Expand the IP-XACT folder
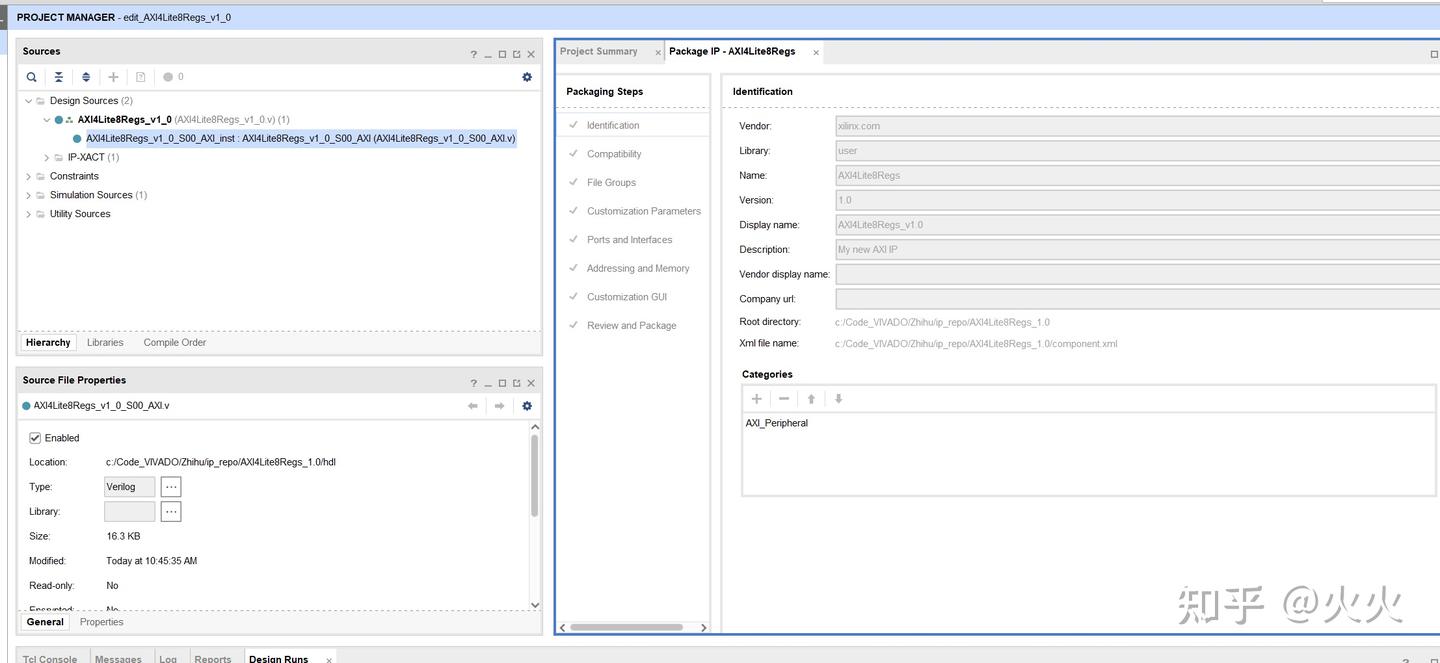 (46, 158)
